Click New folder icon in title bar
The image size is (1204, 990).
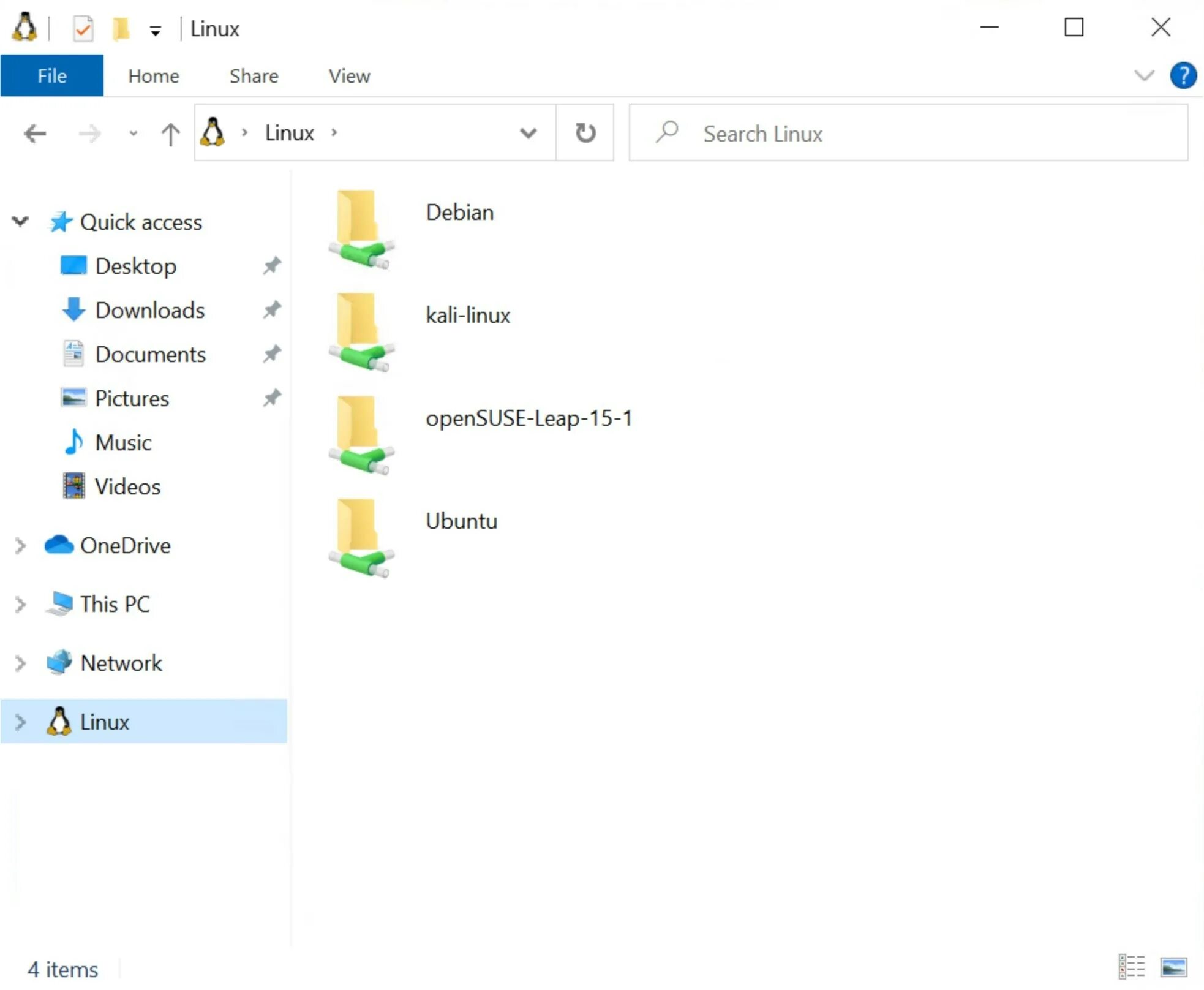121,29
